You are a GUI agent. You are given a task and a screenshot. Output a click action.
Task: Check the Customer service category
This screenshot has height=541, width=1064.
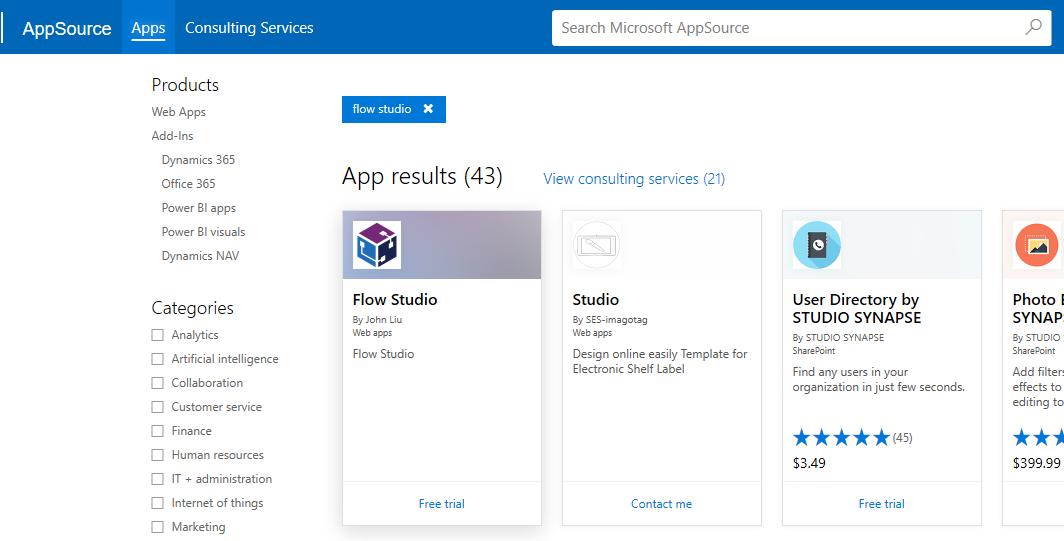coord(157,407)
